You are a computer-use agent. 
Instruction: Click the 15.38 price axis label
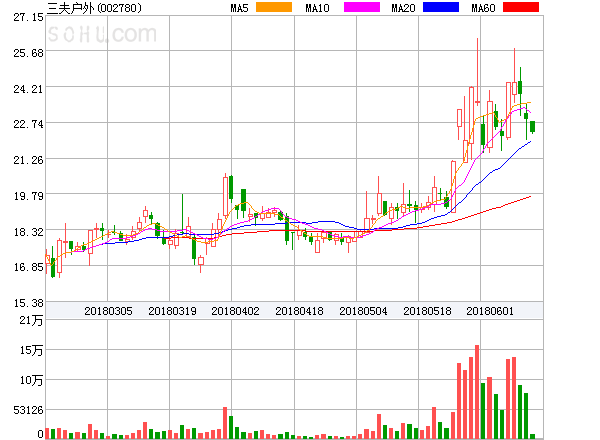click(x=29, y=303)
